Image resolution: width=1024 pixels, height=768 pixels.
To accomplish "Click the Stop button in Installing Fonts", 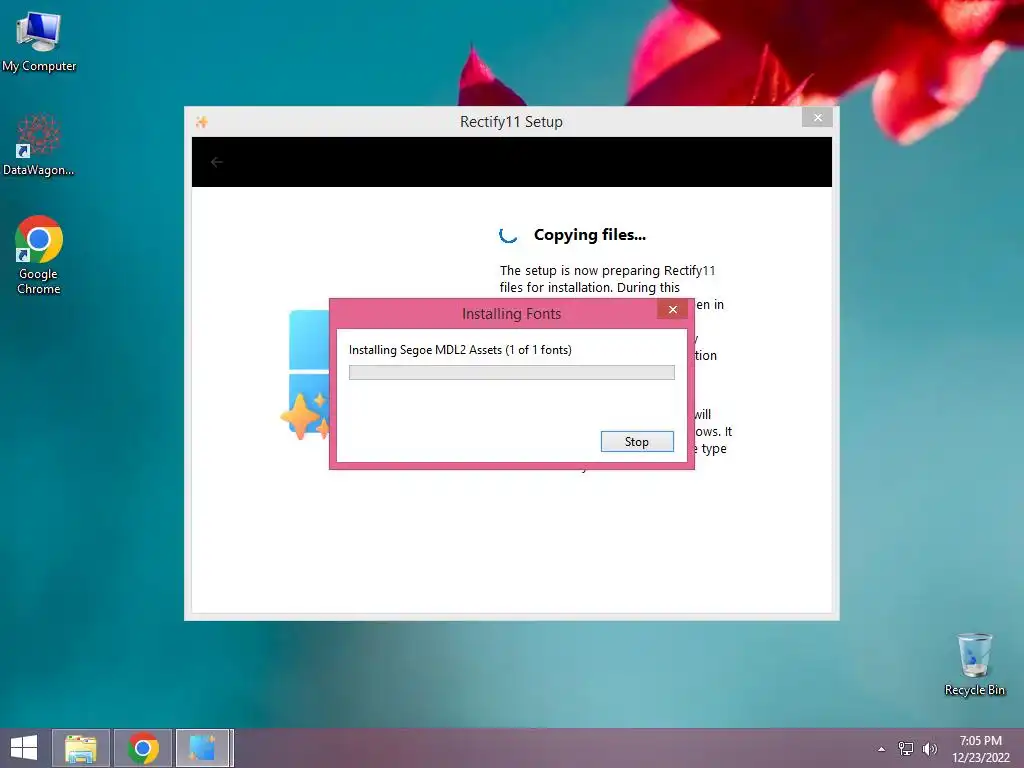I will pos(637,441).
